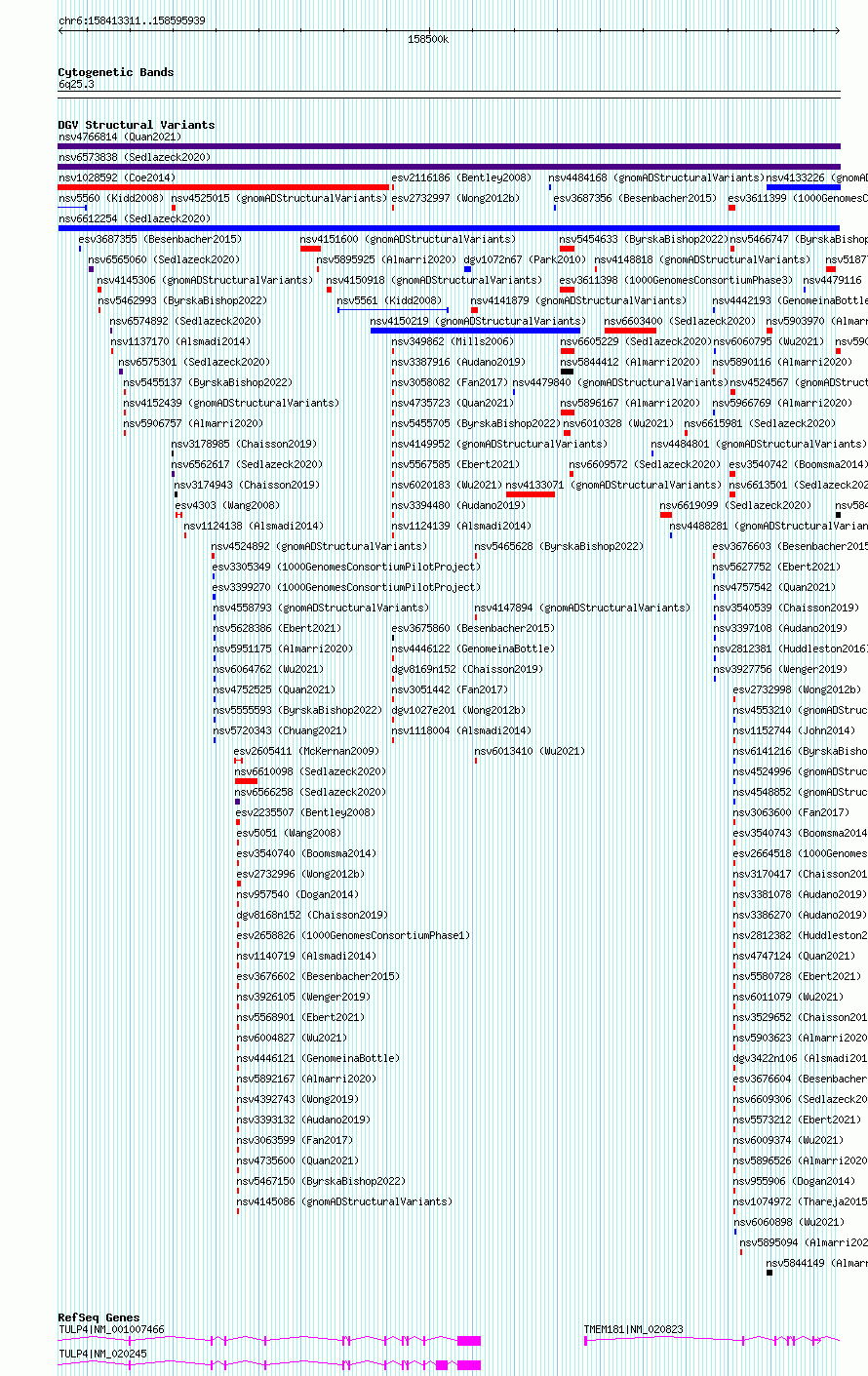Click nsv5561 (Kidd2008) label
The image size is (868, 1376).
390,300
